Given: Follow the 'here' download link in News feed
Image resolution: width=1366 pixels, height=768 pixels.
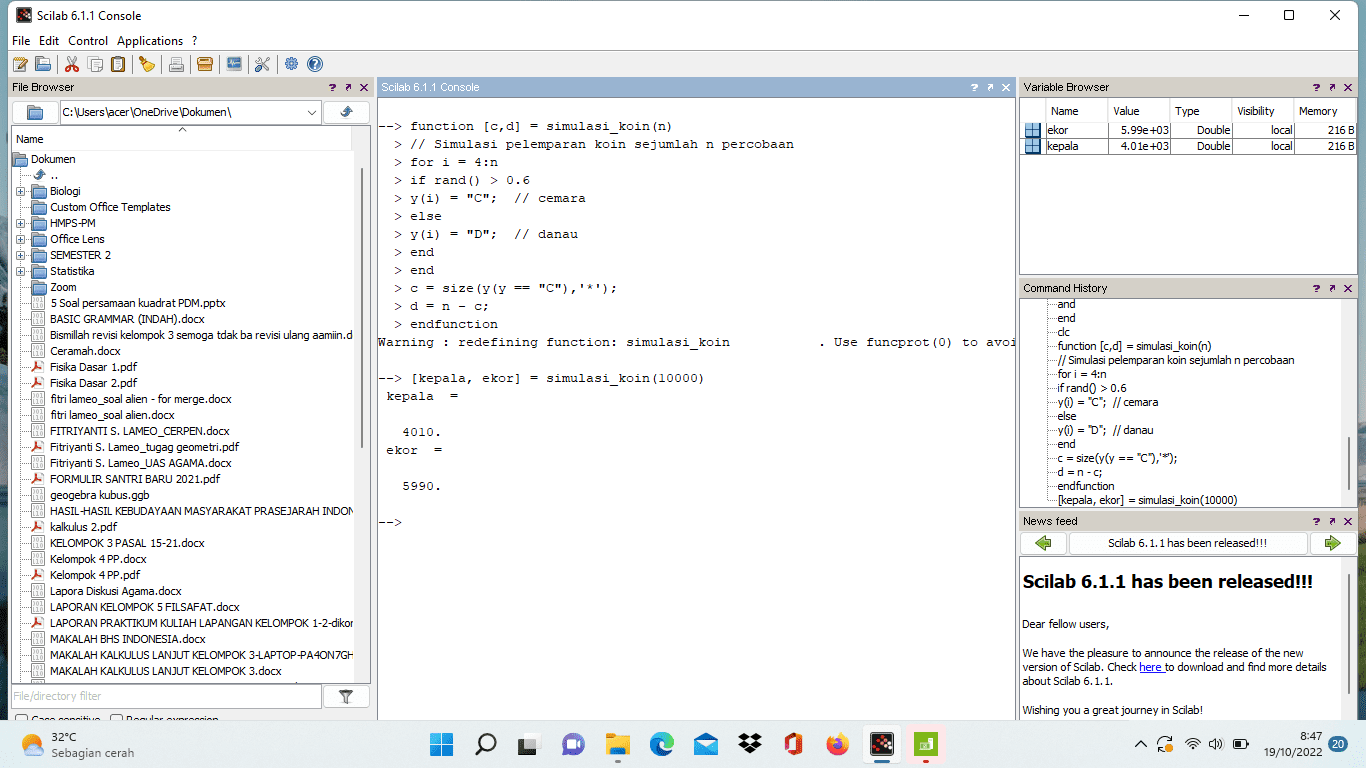Looking at the screenshot, I should [x=1150, y=667].
